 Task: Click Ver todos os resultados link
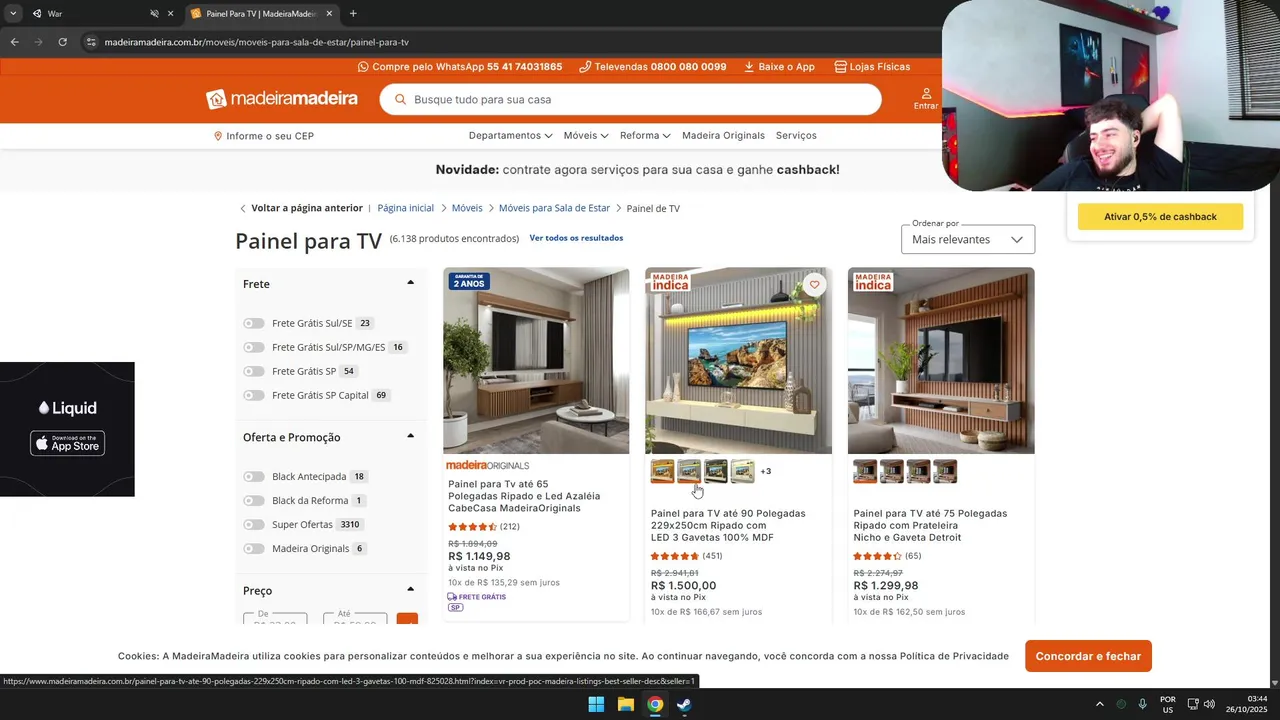pos(576,238)
